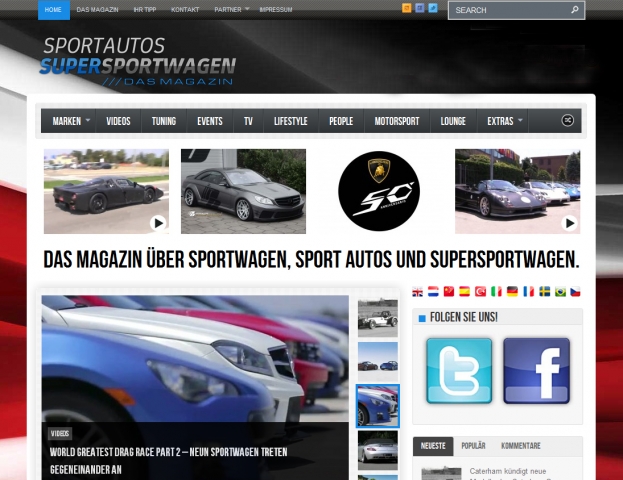Open Das Magazin menu item

[97, 10]
